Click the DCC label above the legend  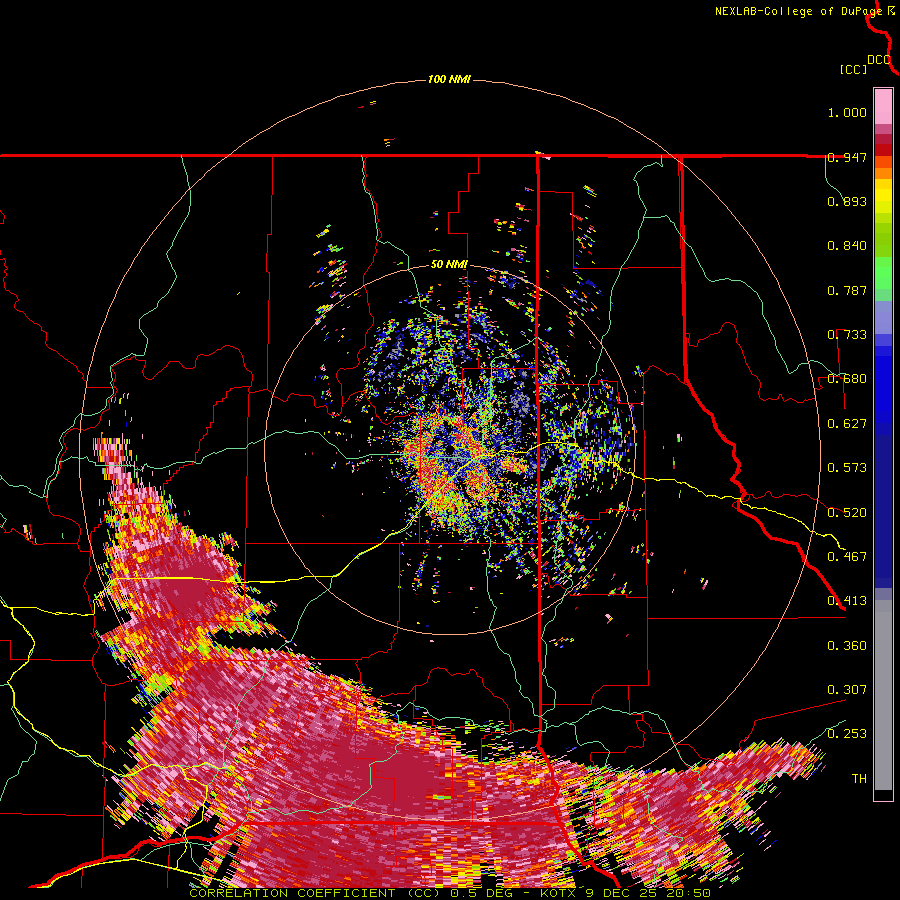click(879, 60)
